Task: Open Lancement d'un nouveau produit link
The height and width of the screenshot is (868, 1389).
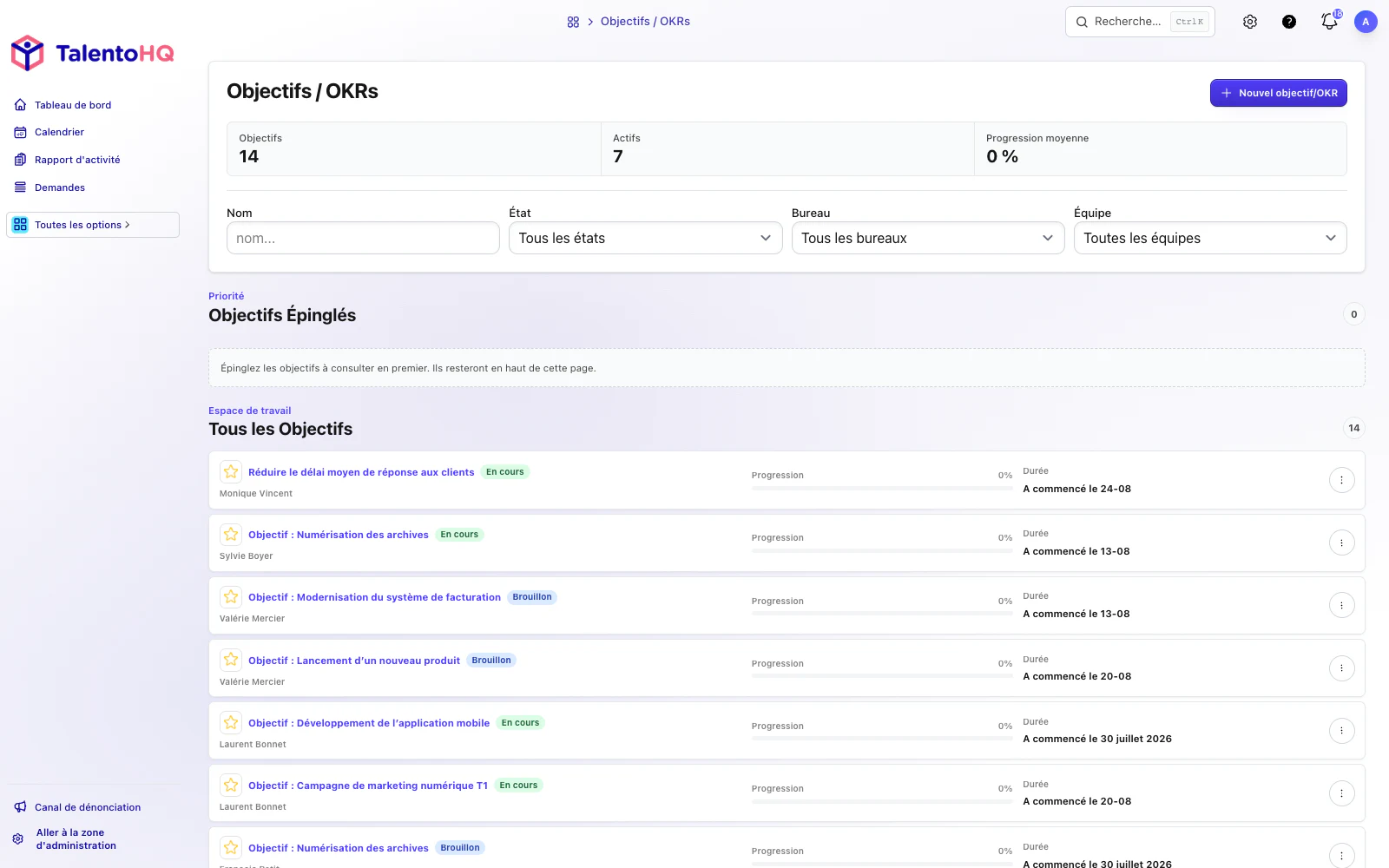Action: (x=354, y=661)
